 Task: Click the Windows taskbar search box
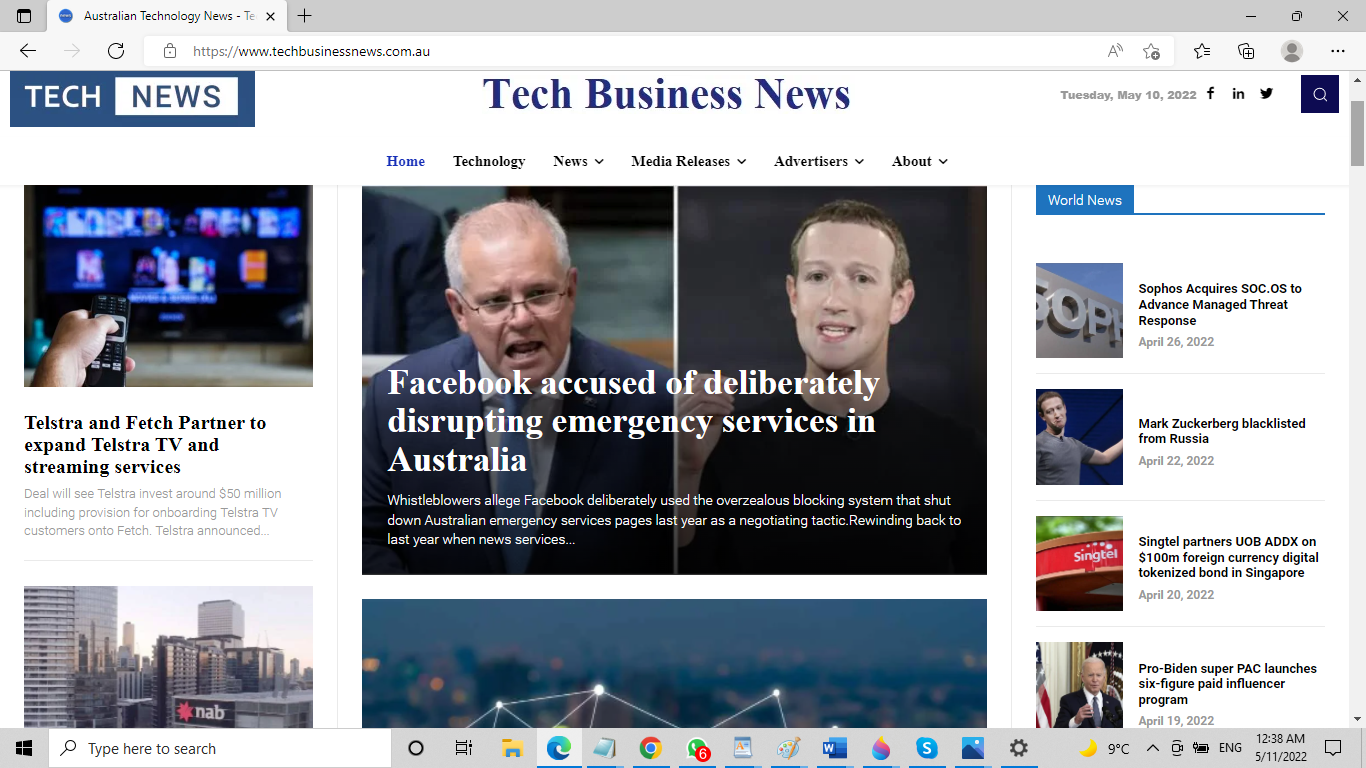click(220, 748)
